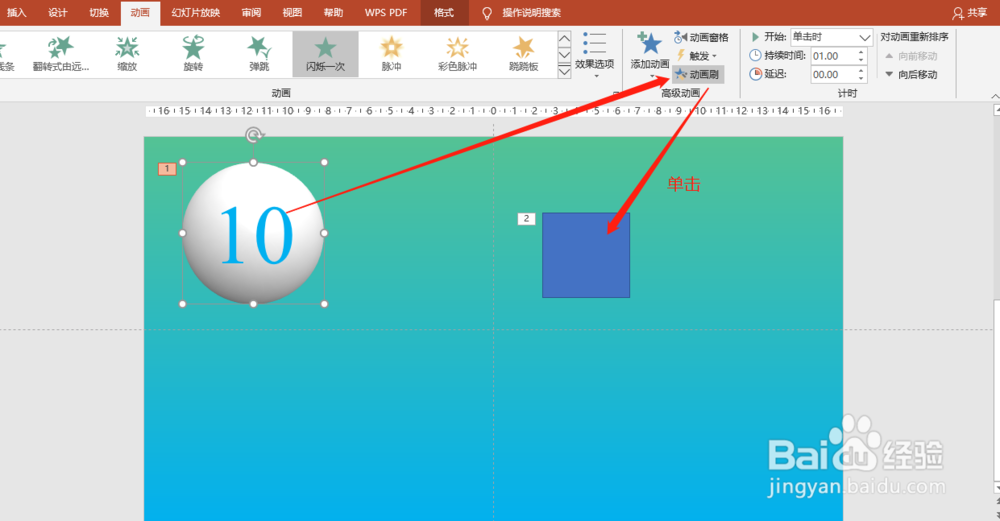The width and height of the screenshot is (1000, 521).
Task: Click 向后移动 move later
Action: [x=911, y=75]
